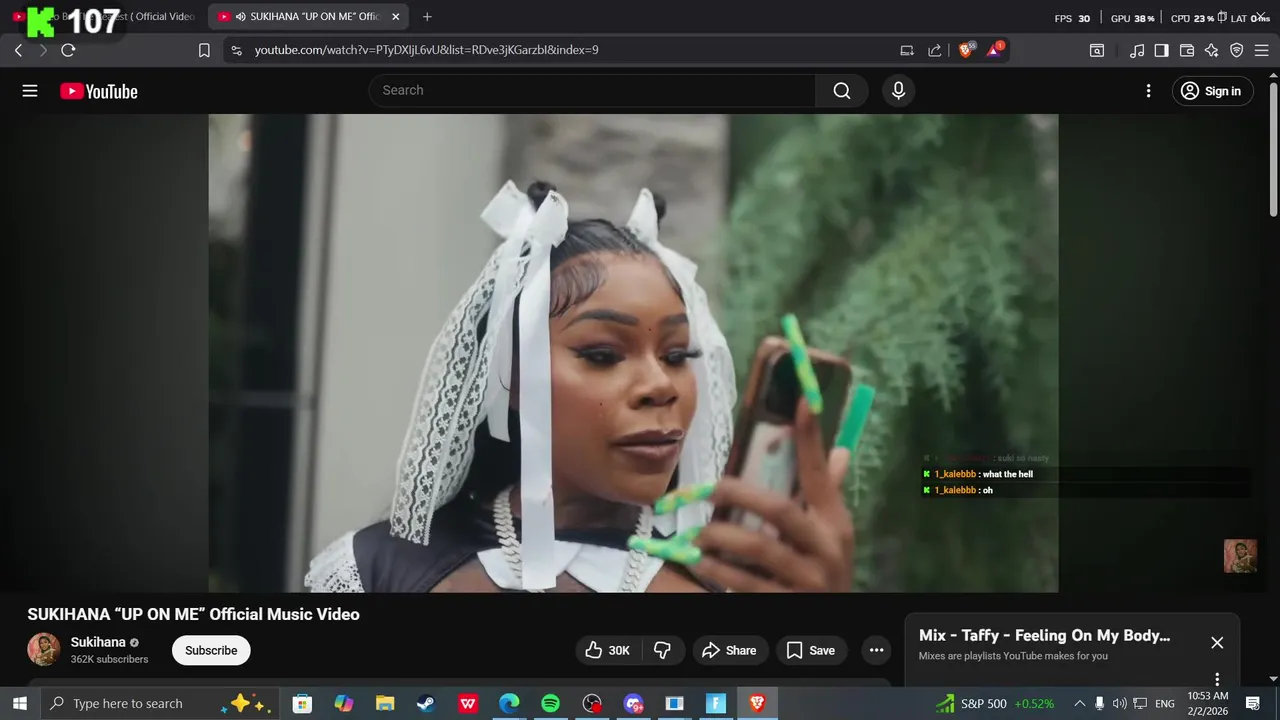Open more actions next to Save
Image resolution: width=1280 pixels, height=720 pixels.
point(876,650)
